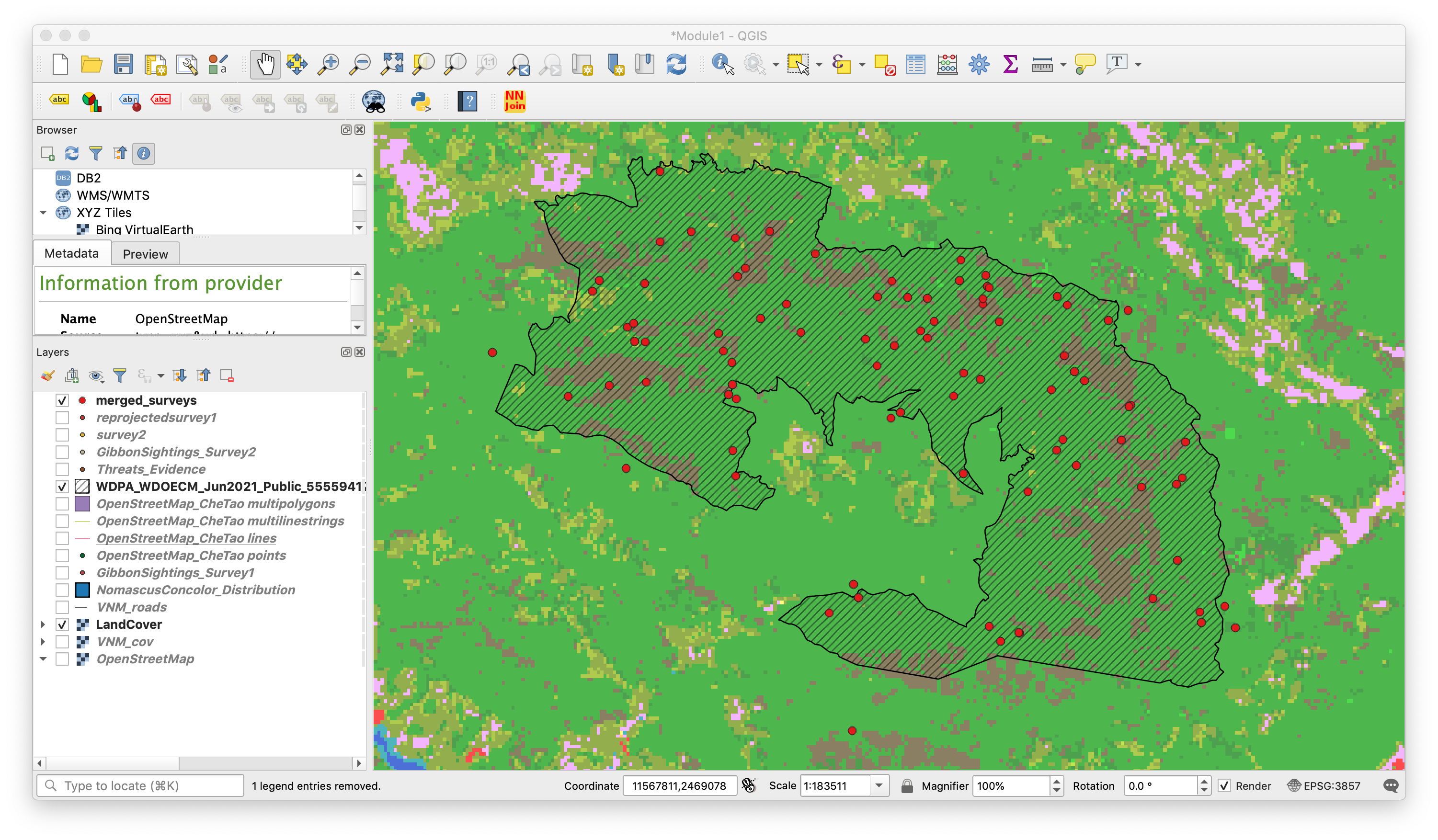Launch the NNJoin plugin icon
The image size is (1438, 840).
[515, 101]
